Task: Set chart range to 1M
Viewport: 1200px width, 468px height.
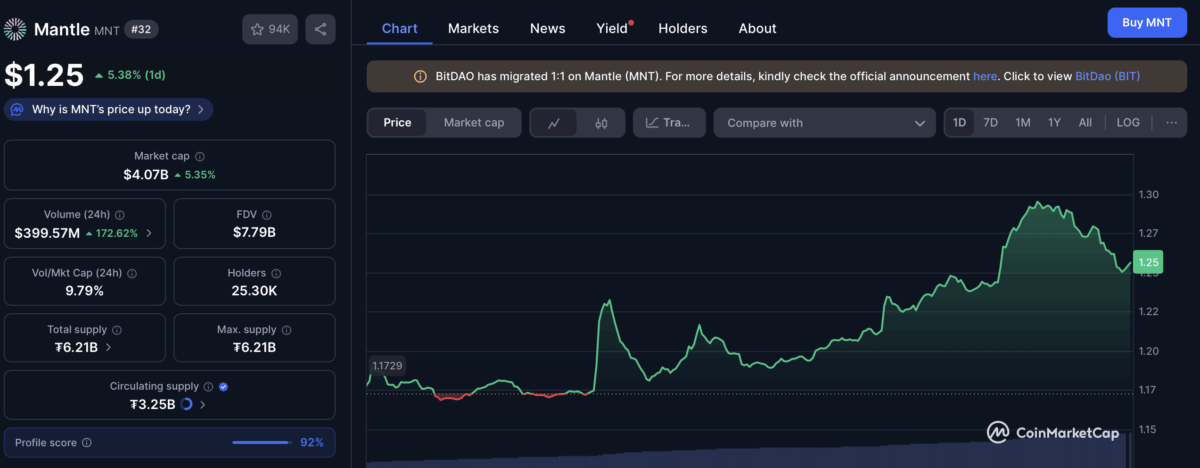Action: click(1023, 122)
